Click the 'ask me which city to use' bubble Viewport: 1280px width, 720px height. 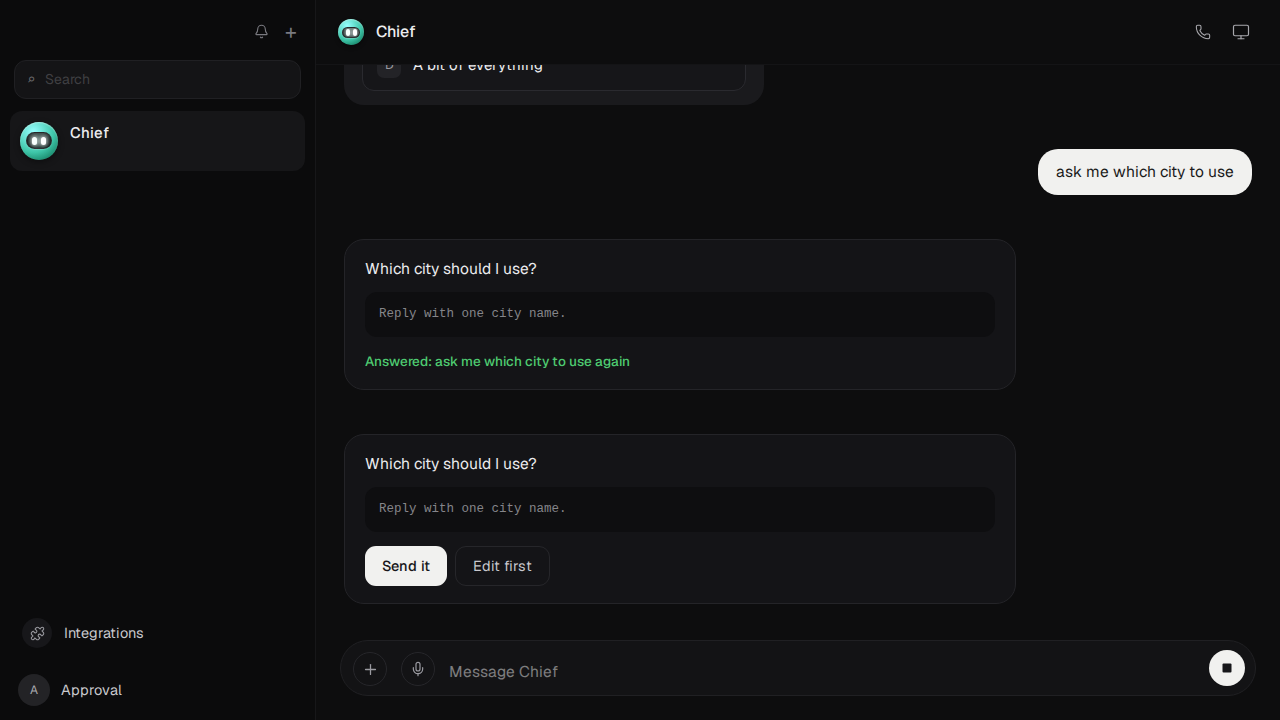(x=1145, y=172)
